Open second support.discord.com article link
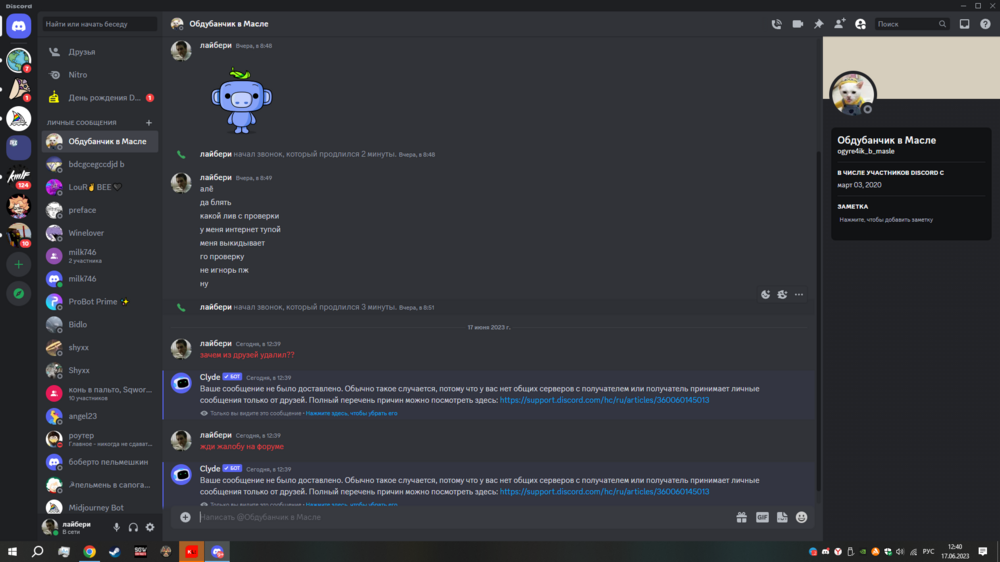 click(x=604, y=492)
